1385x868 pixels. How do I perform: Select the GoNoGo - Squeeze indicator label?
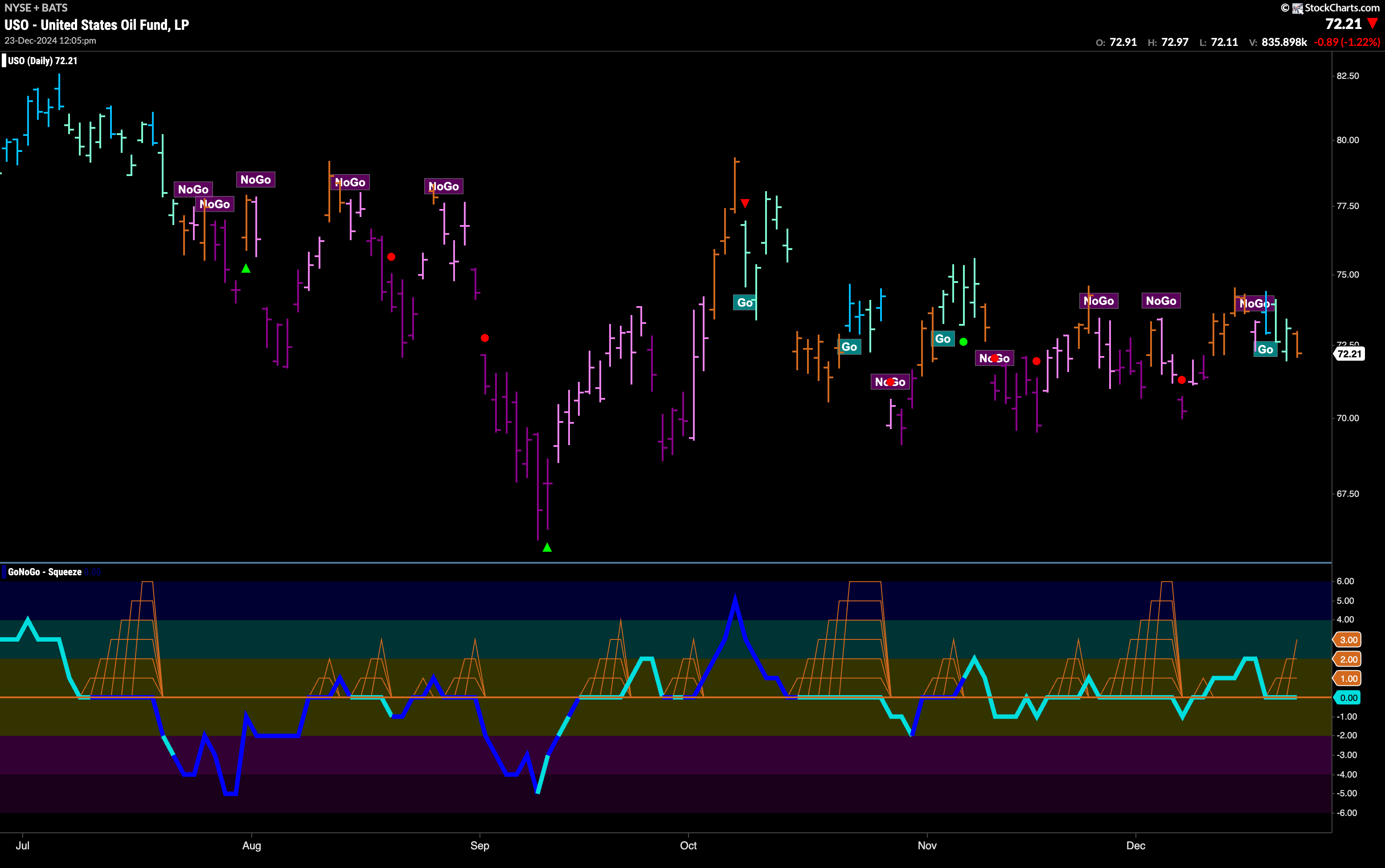45,572
